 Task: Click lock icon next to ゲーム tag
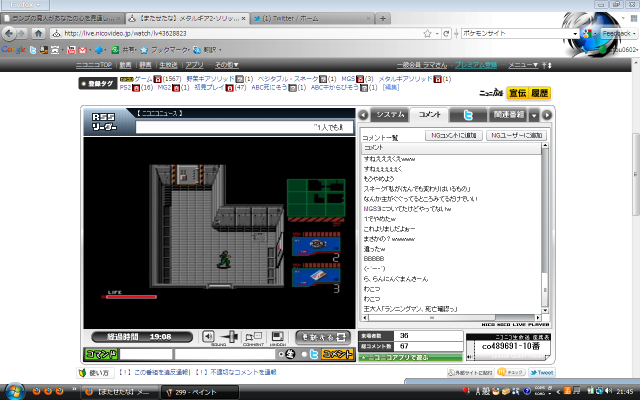pos(158,79)
